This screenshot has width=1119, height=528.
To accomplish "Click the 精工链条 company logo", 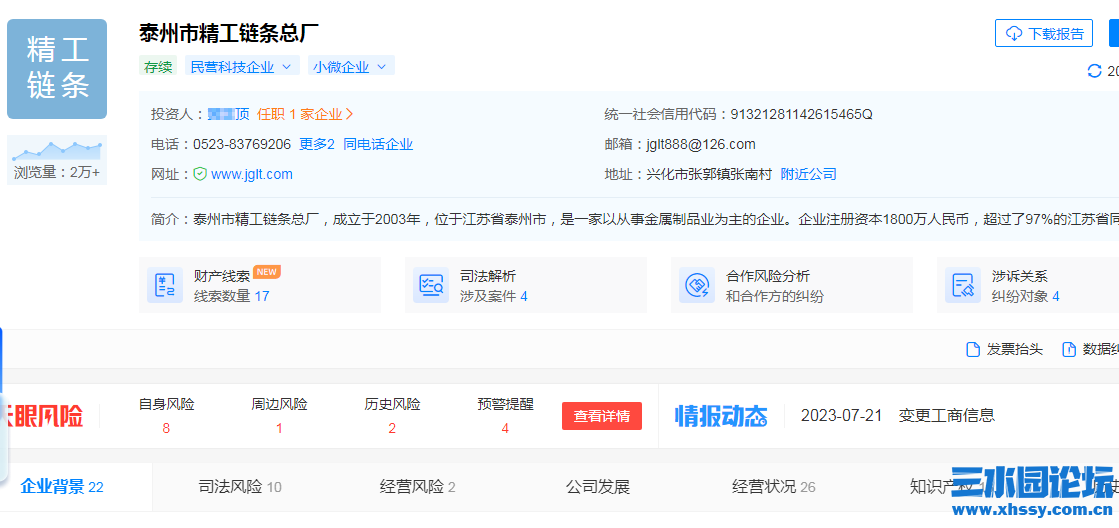I will (57, 68).
